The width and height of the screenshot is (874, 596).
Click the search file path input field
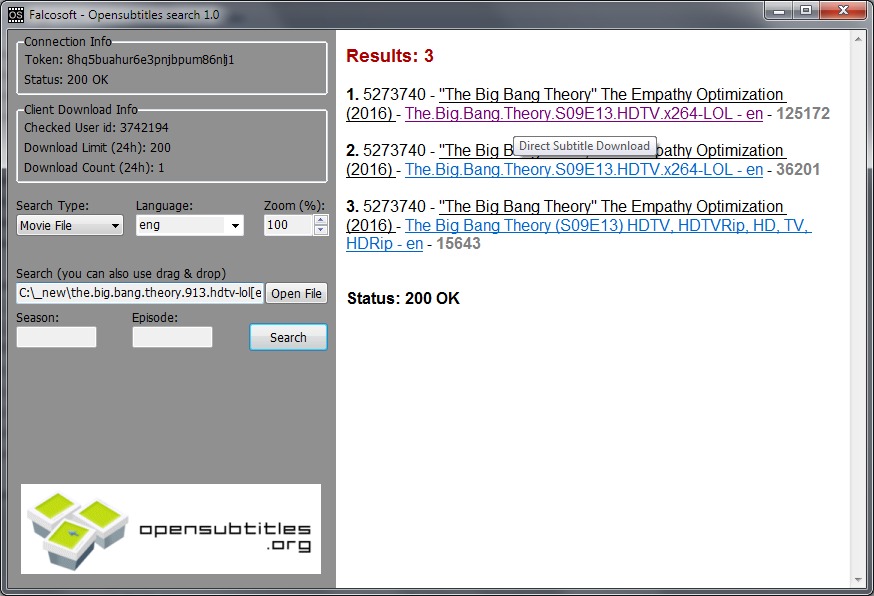point(140,293)
